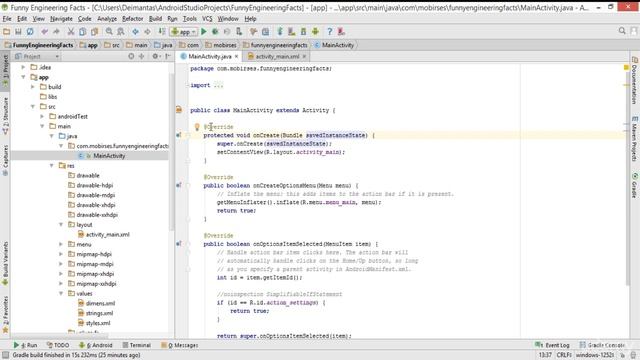
Task: Open the Refactor menu
Action: click(133, 19)
